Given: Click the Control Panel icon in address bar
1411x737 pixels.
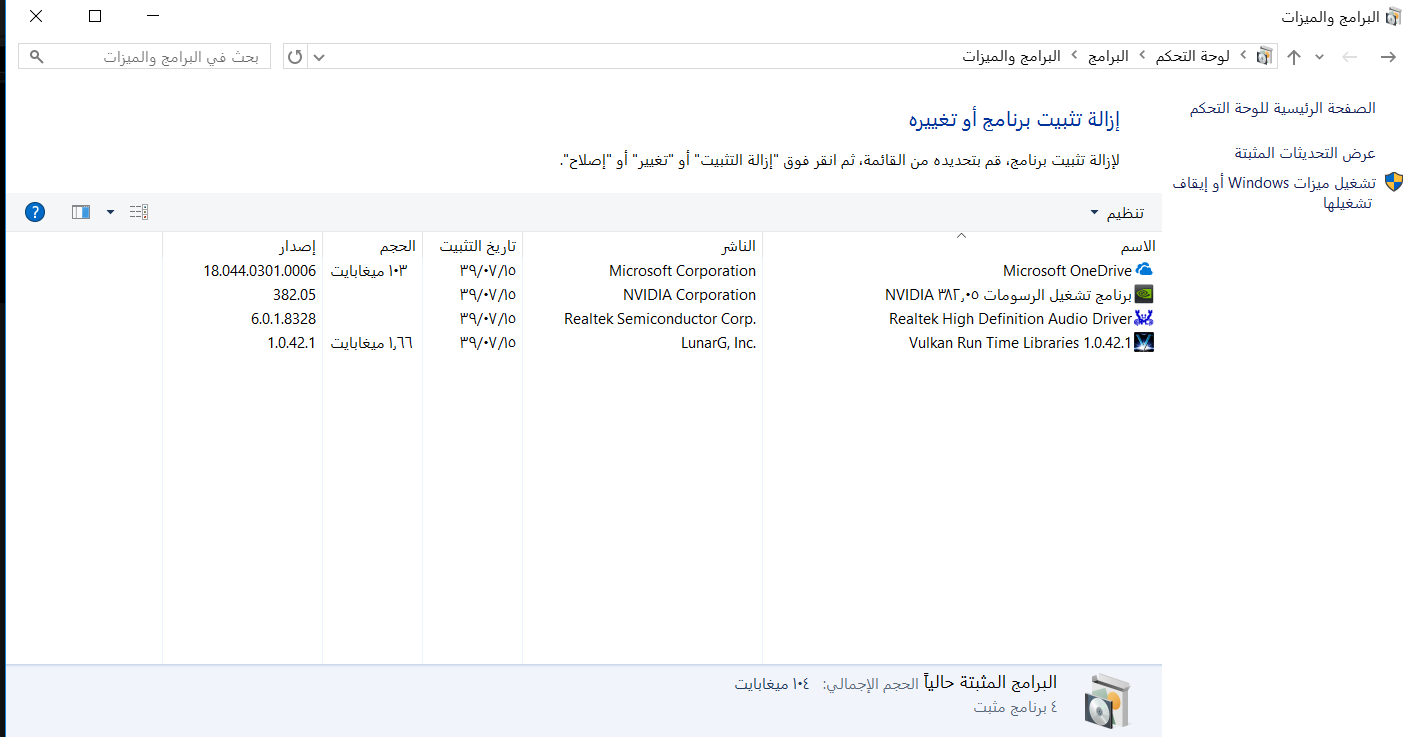Looking at the screenshot, I should 1266,56.
